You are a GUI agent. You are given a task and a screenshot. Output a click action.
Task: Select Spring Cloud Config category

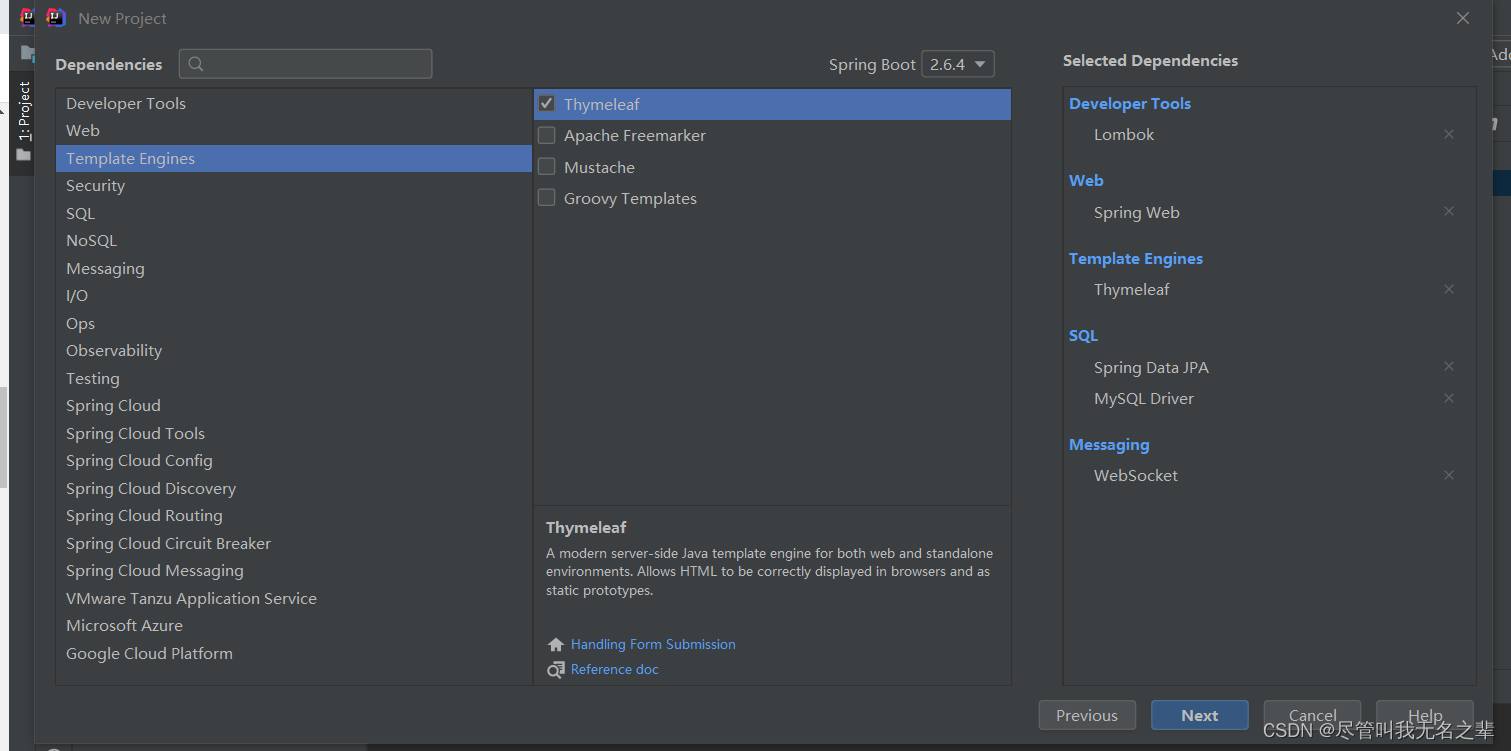(x=294, y=460)
